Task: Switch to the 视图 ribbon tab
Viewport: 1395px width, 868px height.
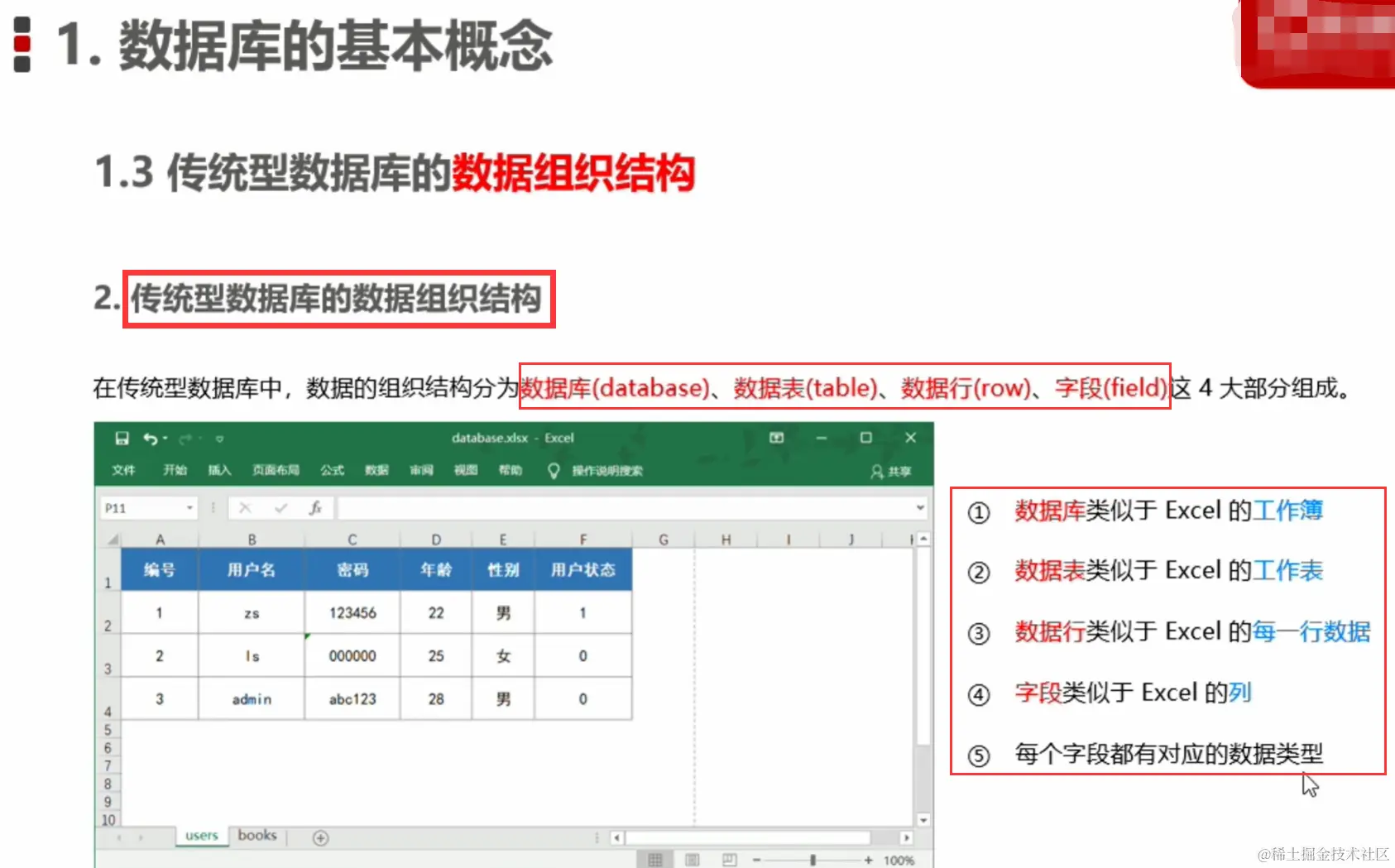Action: coord(466,470)
